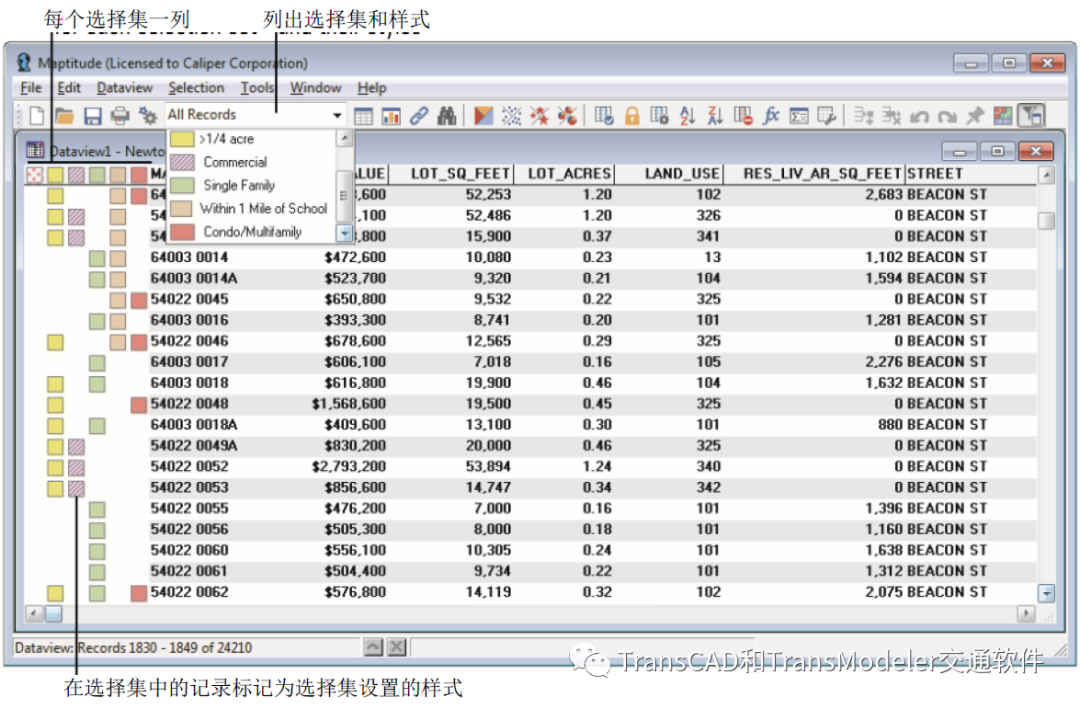Viewport: 1080px width, 709px height.
Task: Click the lock records icon
Action: (633, 114)
